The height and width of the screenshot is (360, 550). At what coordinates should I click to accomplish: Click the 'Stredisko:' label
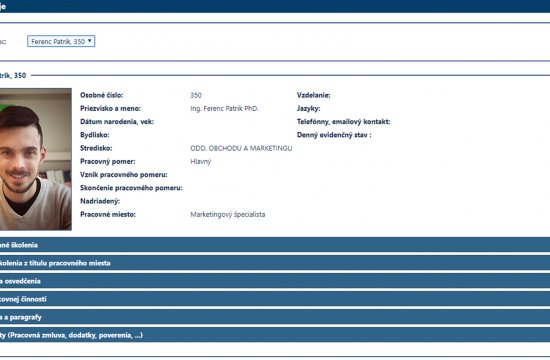[96, 148]
